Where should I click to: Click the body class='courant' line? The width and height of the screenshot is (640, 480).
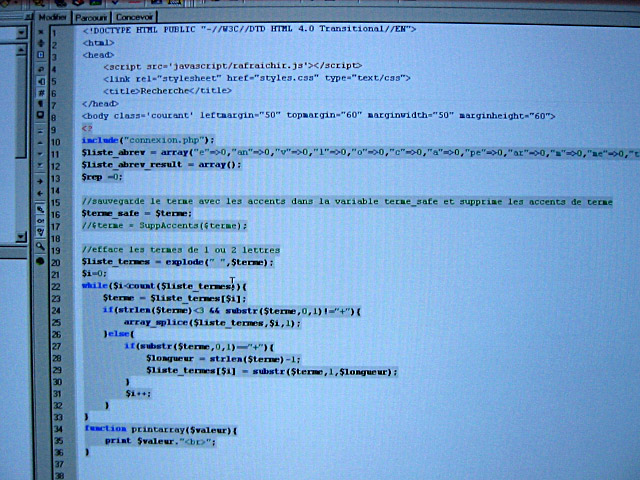[318, 116]
